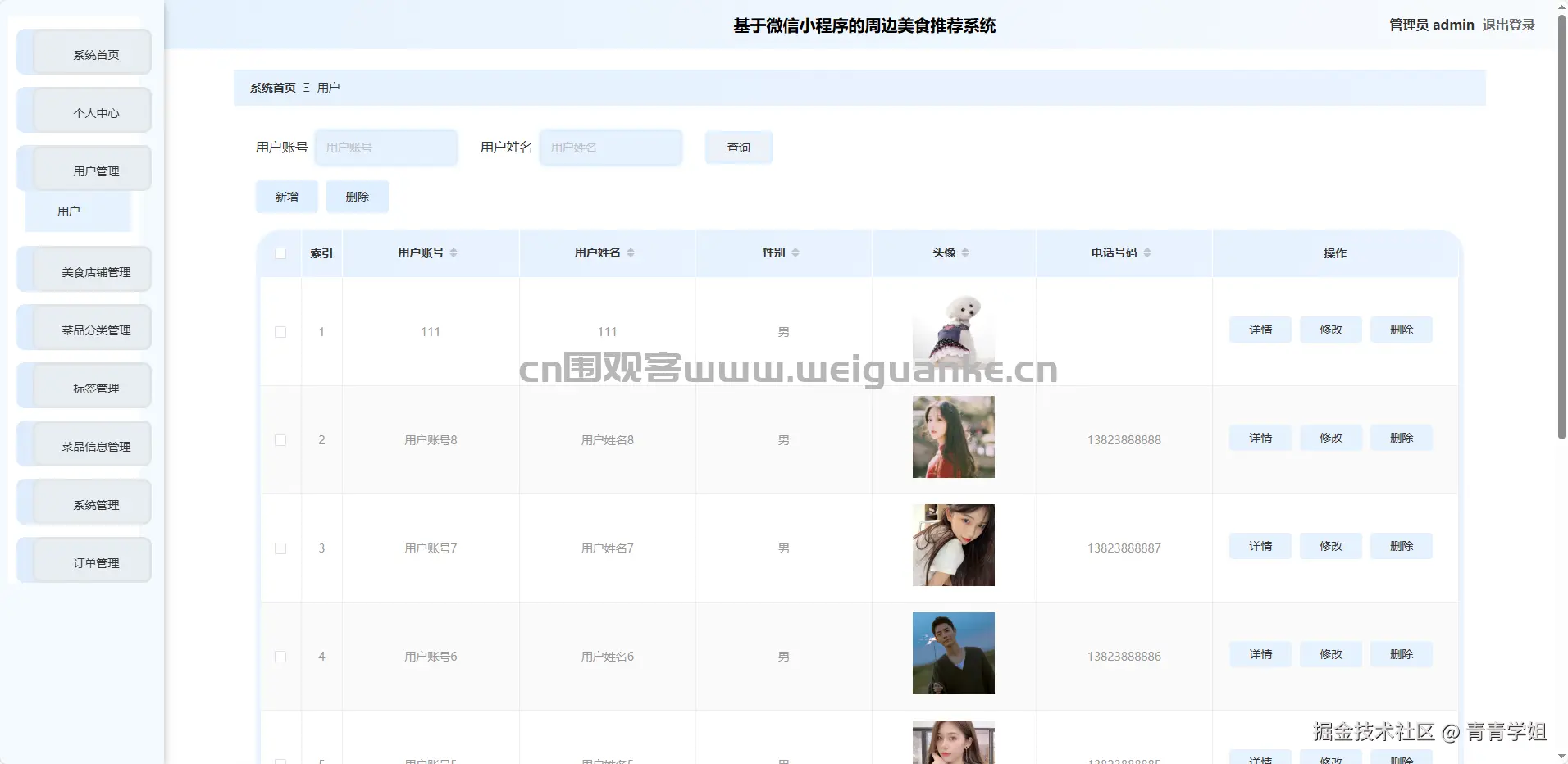1568x764 pixels.
Task: Open the avatar thumbnail of 用户姓名8
Action: point(954,437)
